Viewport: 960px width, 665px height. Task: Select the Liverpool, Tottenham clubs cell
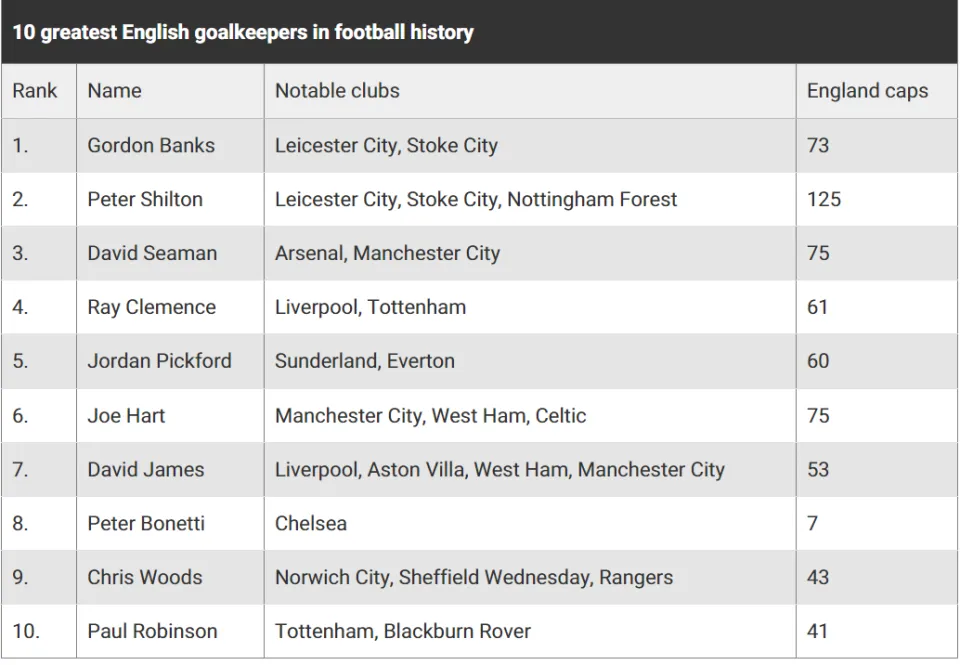[x=530, y=307]
